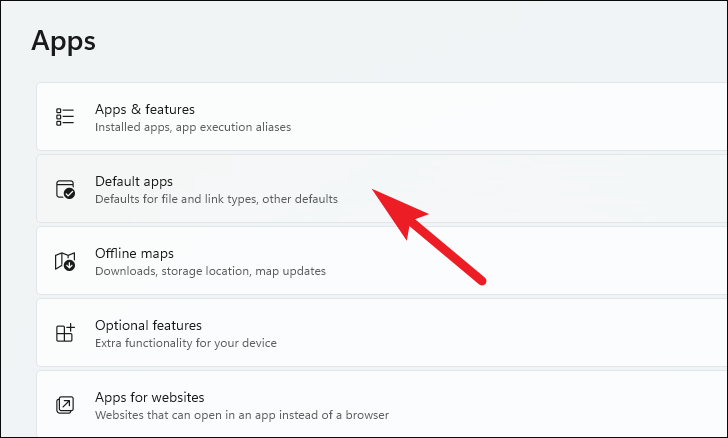Click the Optional features grid-plus icon

[65, 333]
